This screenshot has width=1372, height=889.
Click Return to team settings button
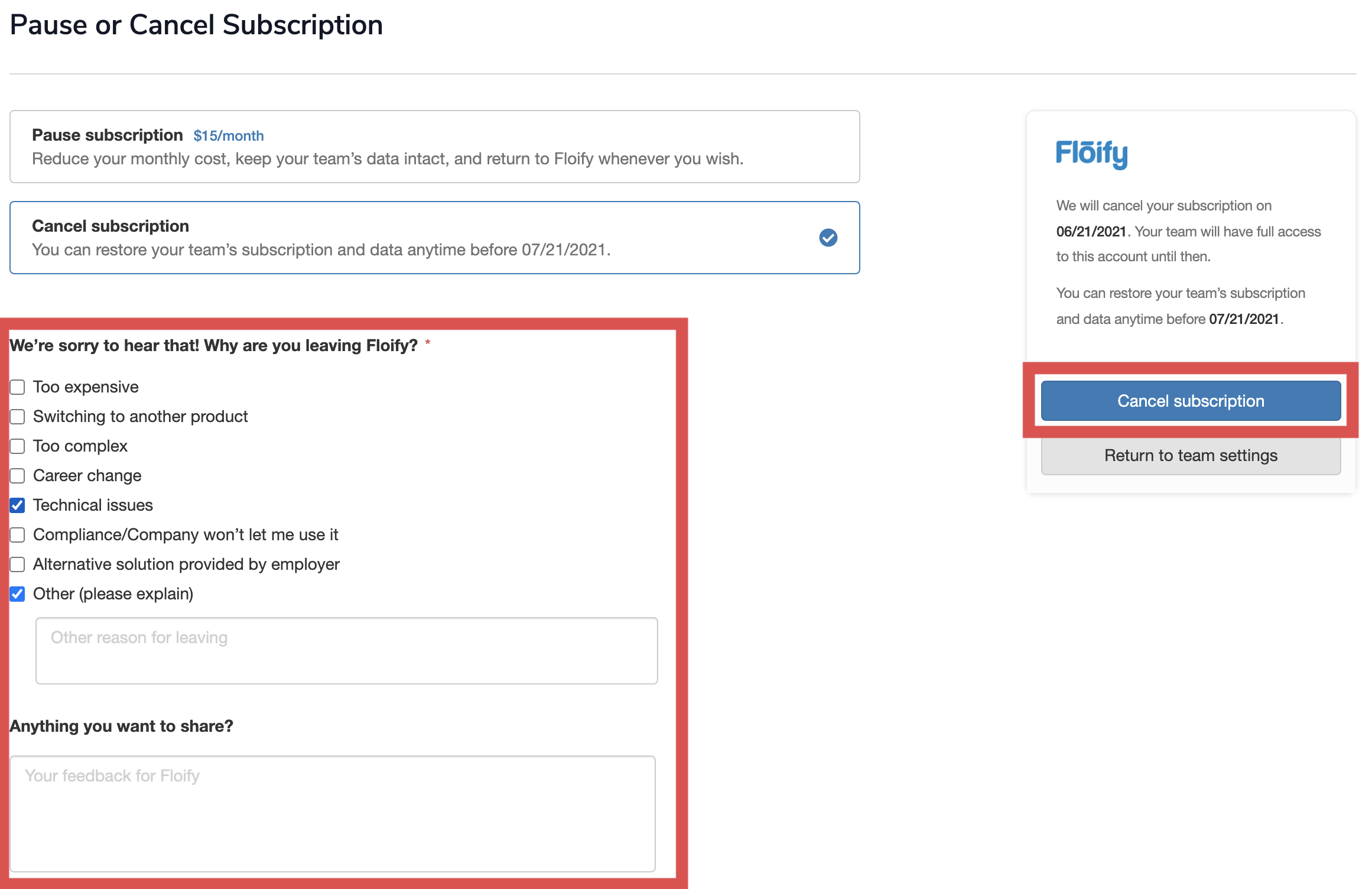coord(1191,456)
